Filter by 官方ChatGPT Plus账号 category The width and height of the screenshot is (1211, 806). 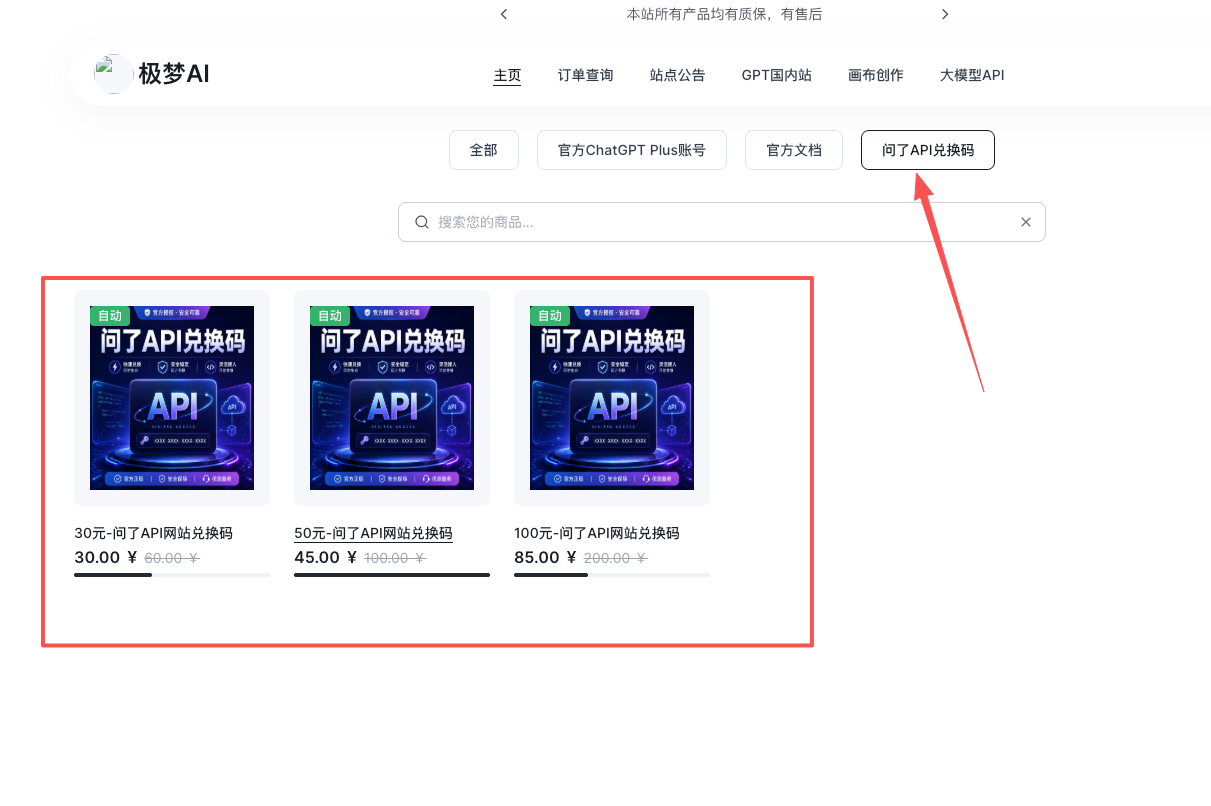631,150
